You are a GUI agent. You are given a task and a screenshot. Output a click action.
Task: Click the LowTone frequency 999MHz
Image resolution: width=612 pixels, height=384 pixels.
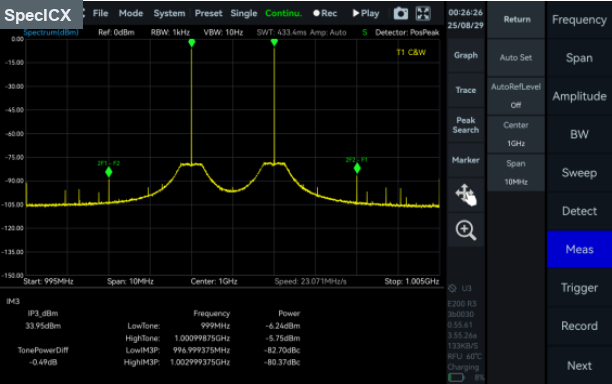215,326
